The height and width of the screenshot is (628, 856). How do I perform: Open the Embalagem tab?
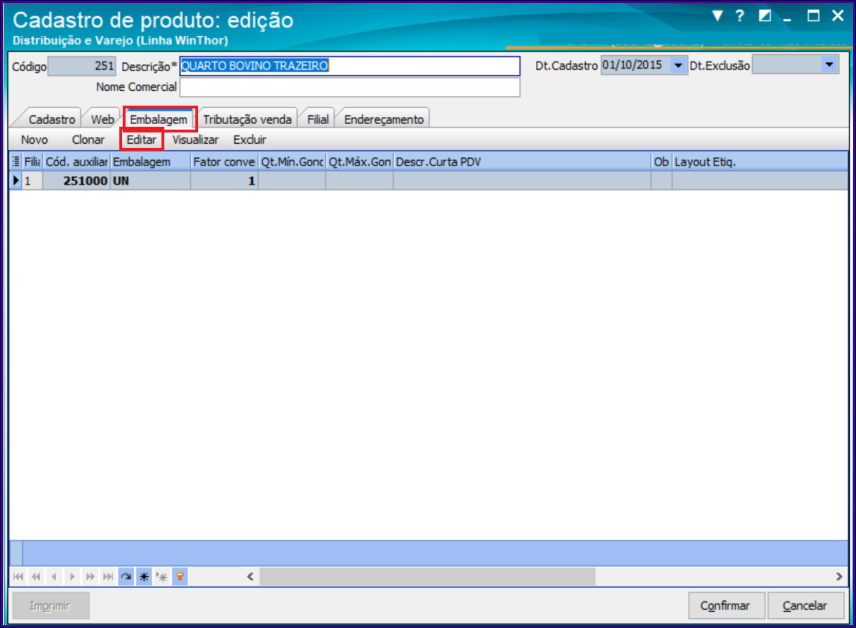point(159,119)
